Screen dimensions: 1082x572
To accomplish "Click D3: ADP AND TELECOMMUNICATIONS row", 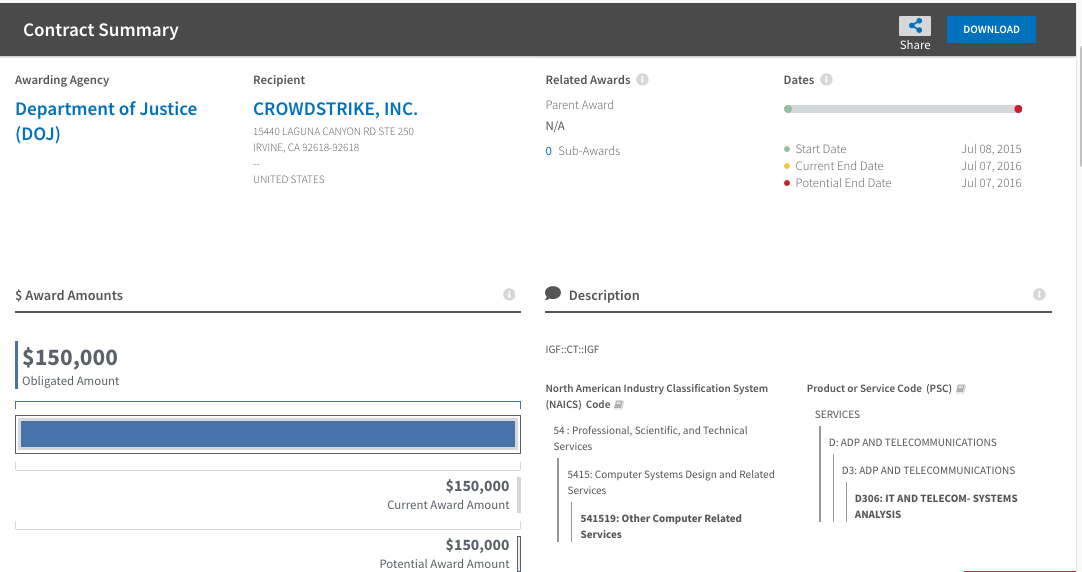I will 928,471.
